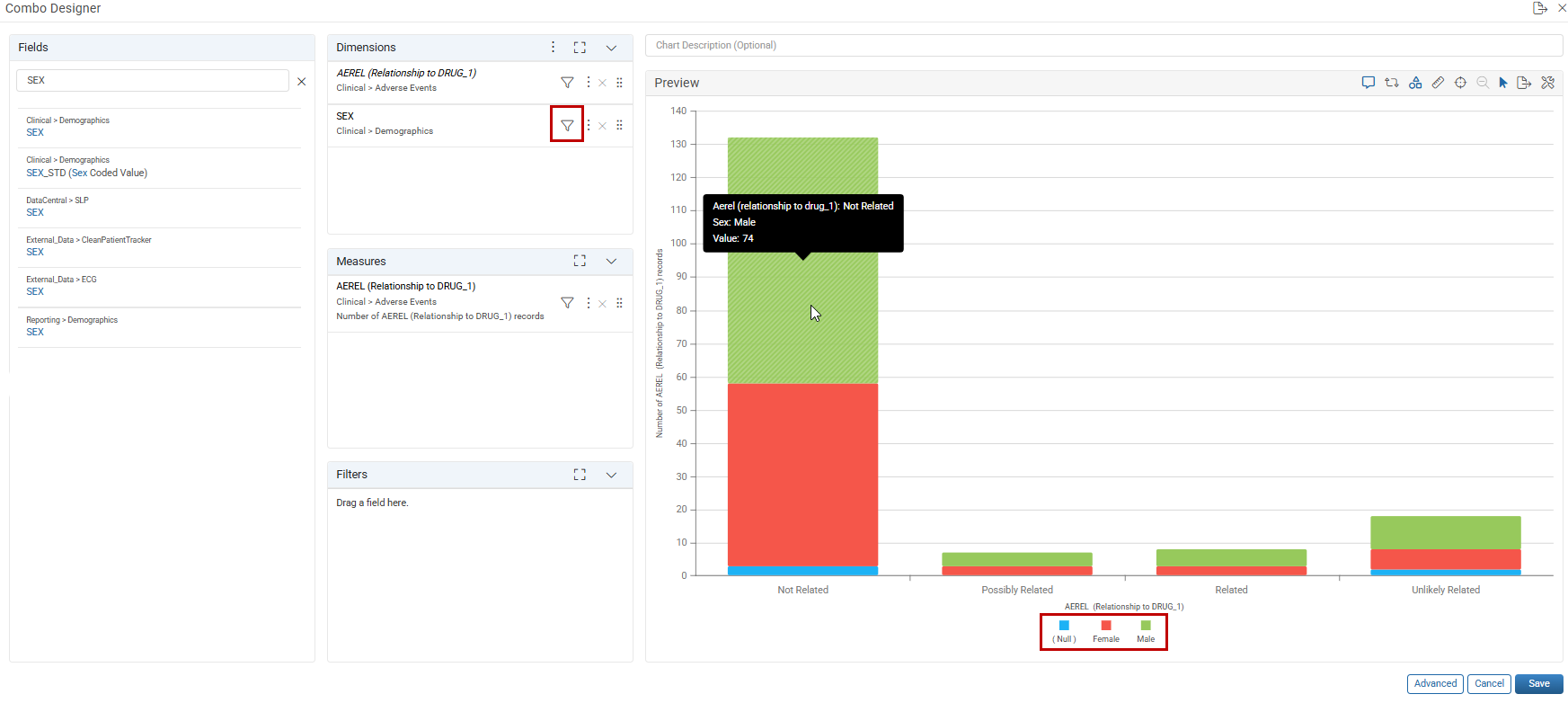The height and width of the screenshot is (703, 1568).
Task: Select the pointer arrow tool in Preview
Action: [1503, 83]
